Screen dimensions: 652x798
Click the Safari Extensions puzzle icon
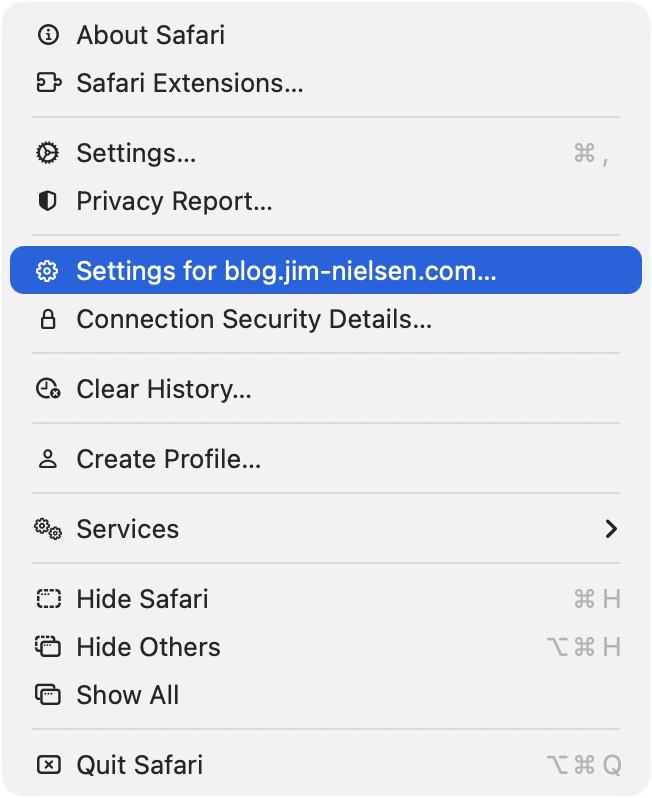(47, 83)
